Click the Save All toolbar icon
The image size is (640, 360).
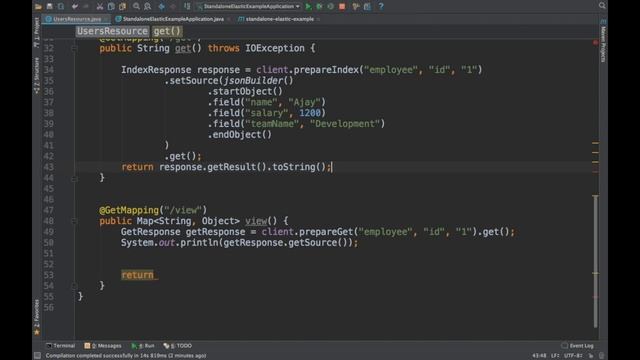click(49, 6)
